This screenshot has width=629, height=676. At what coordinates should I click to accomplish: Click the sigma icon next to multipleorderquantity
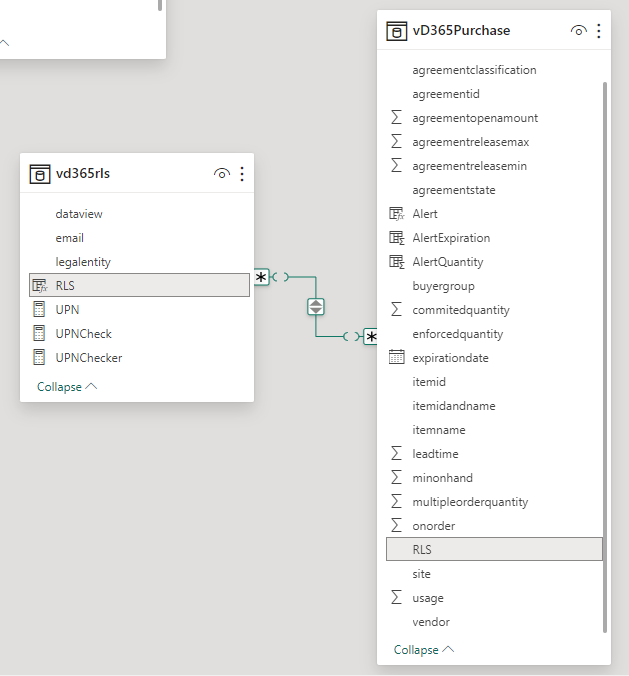click(396, 501)
